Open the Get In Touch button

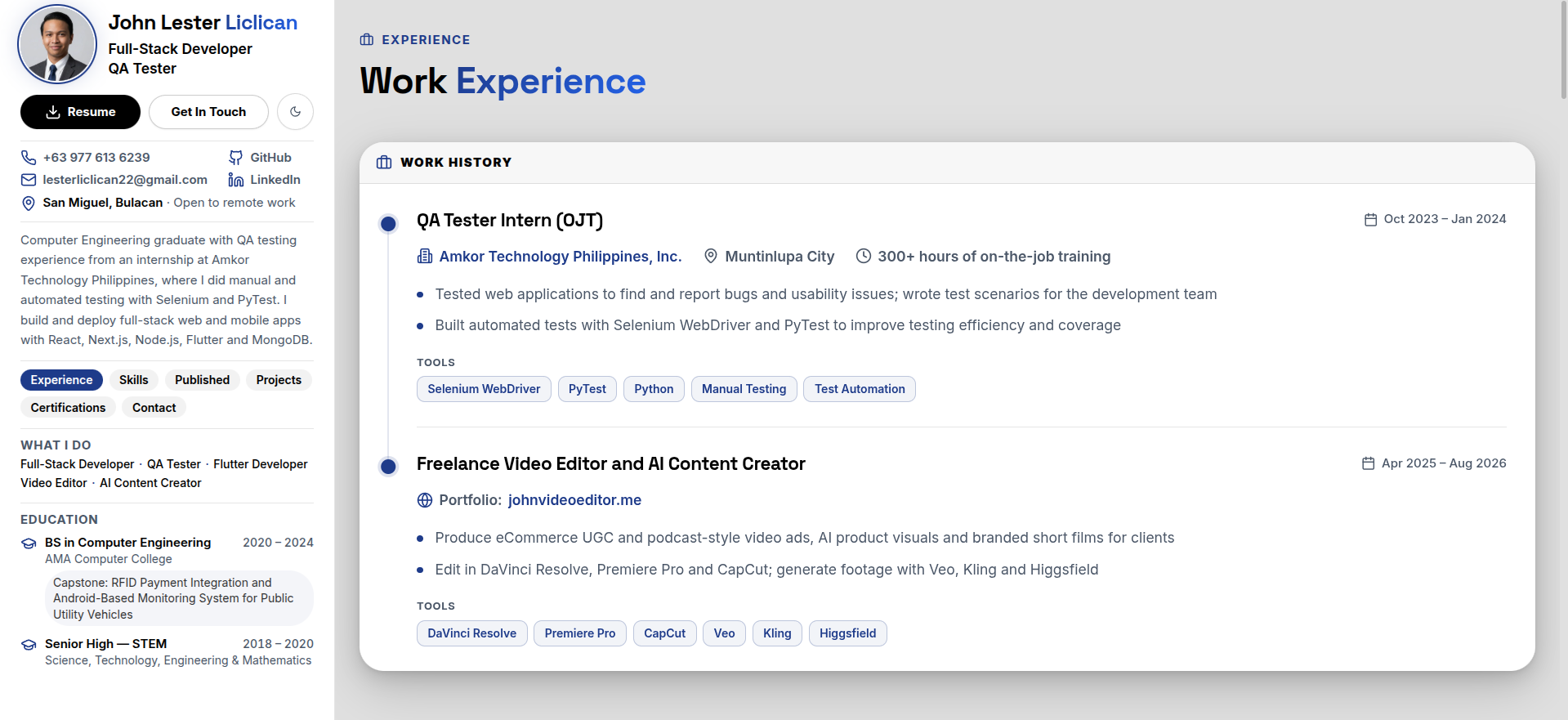(x=208, y=112)
